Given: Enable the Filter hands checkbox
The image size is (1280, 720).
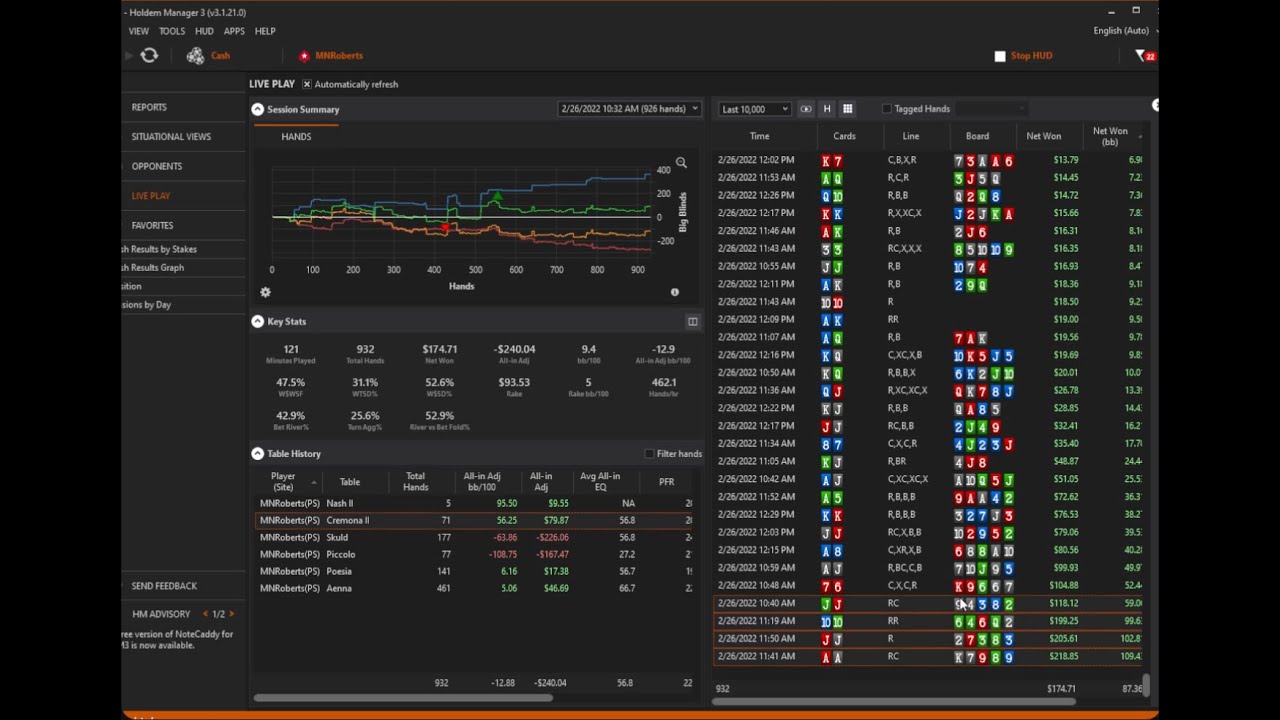Looking at the screenshot, I should [x=649, y=454].
